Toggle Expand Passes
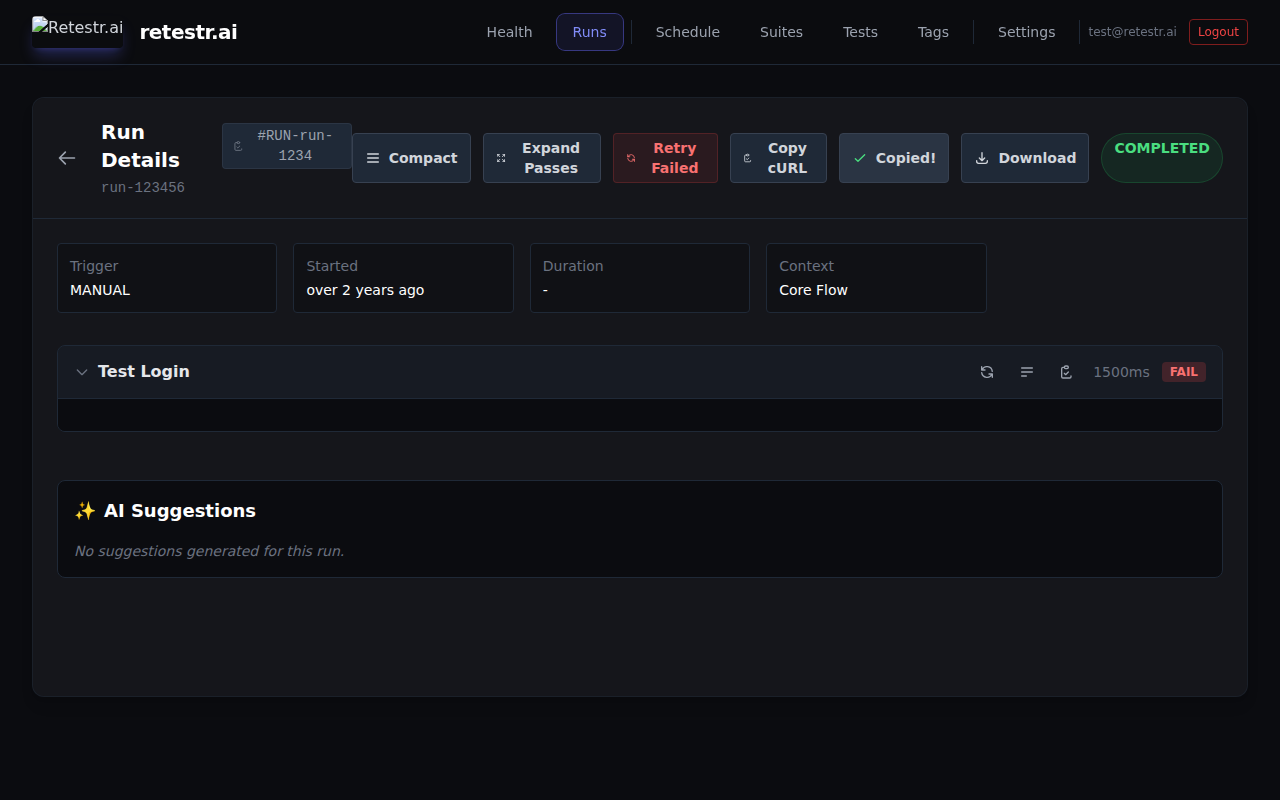1280x800 pixels. [541, 158]
